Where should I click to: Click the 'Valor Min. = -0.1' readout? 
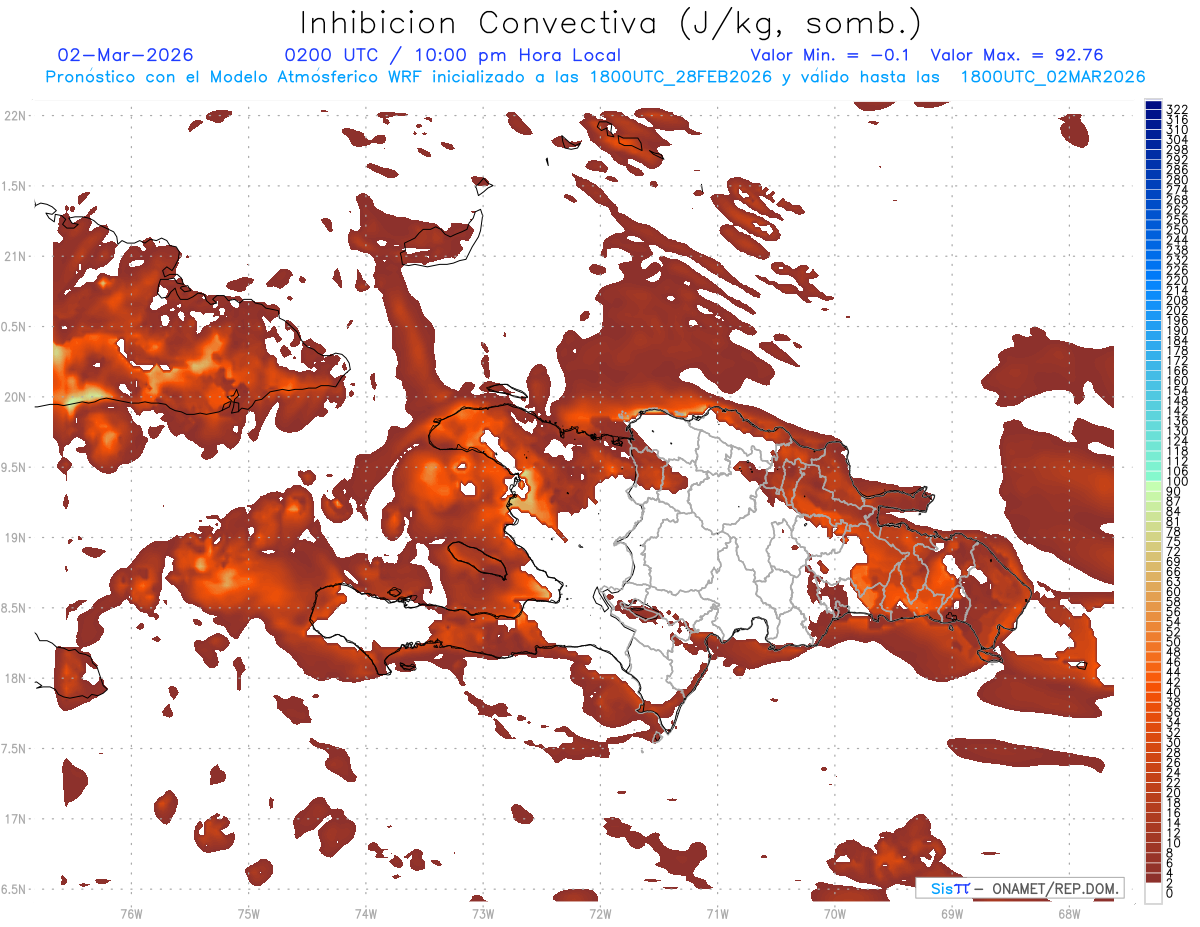(829, 55)
